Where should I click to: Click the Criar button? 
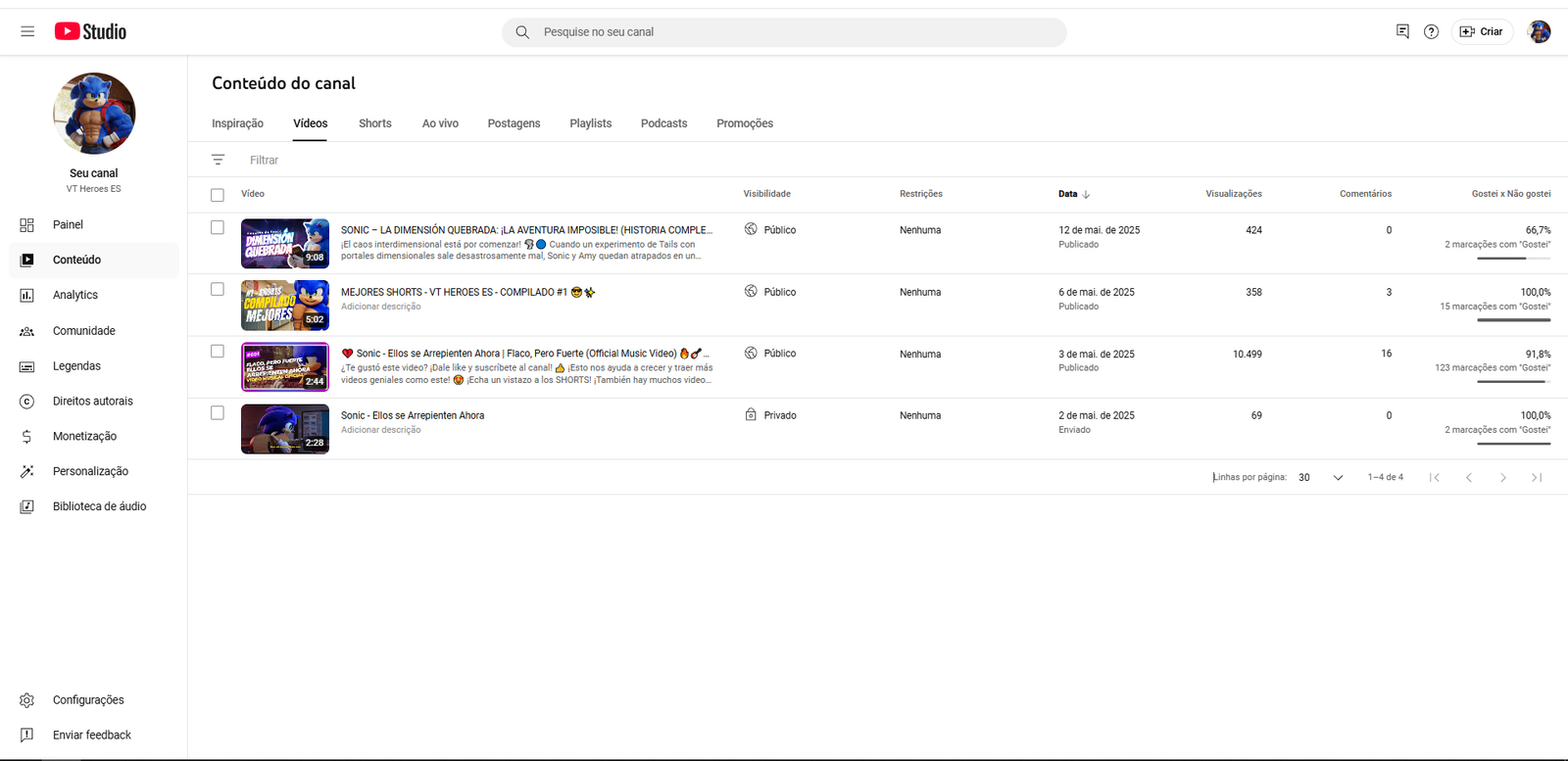(1482, 31)
